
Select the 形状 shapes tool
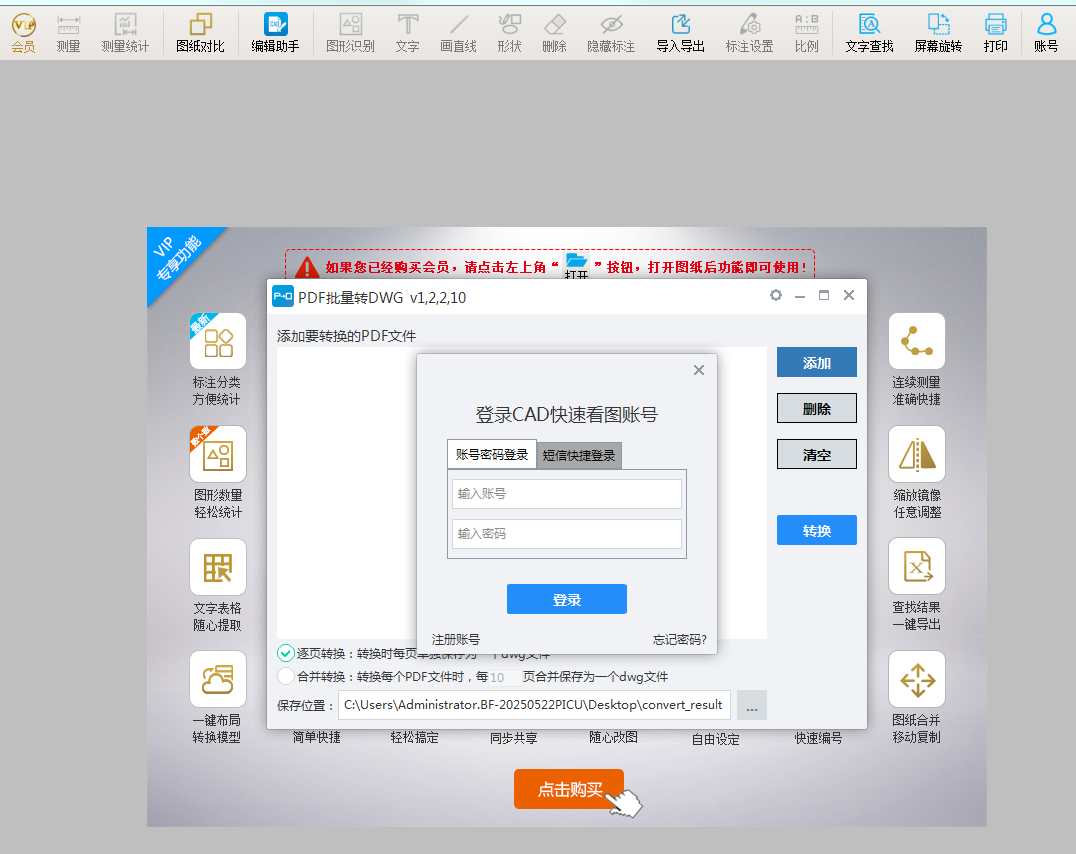click(509, 33)
